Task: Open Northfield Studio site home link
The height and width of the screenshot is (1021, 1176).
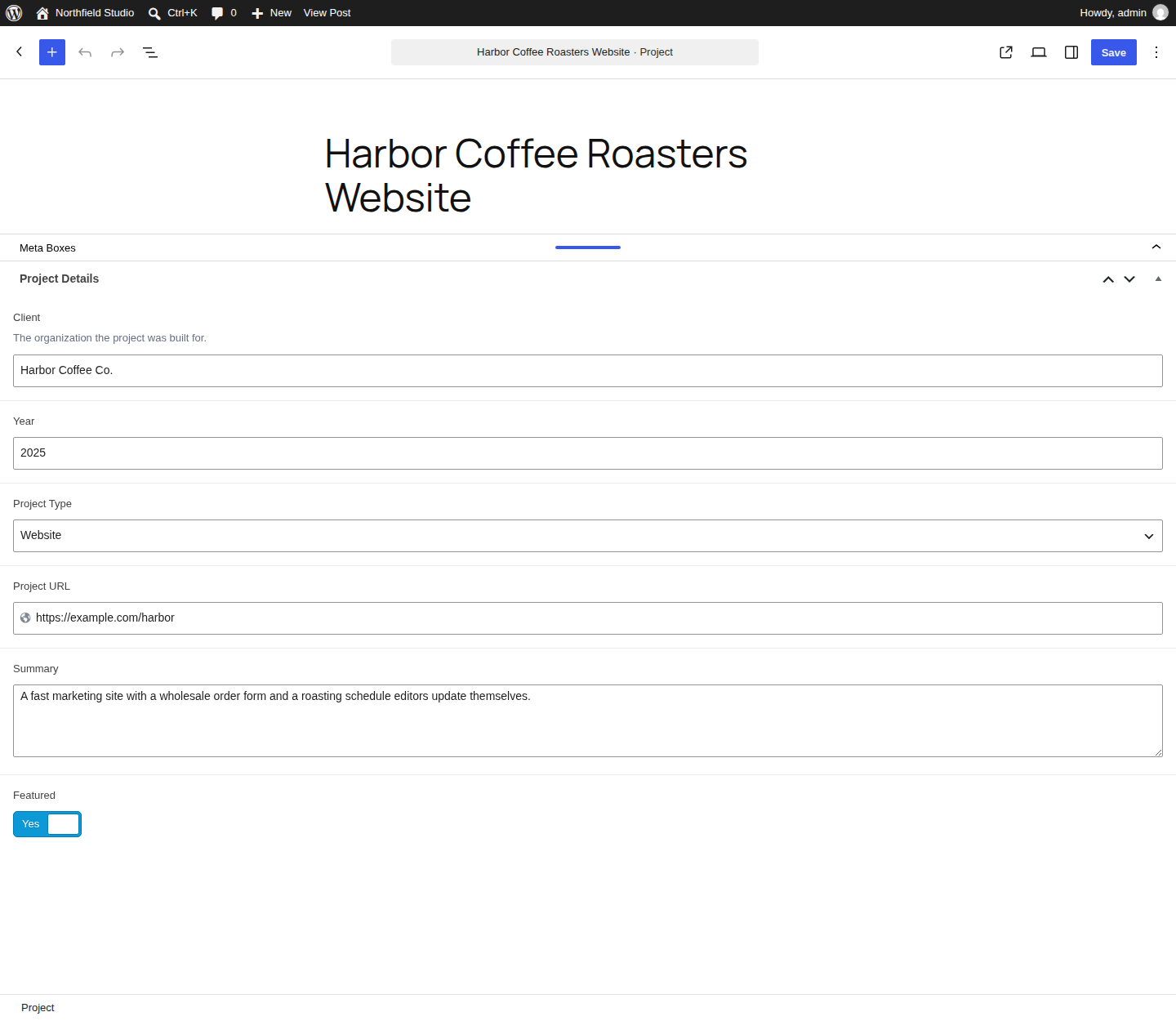Action: click(x=85, y=13)
